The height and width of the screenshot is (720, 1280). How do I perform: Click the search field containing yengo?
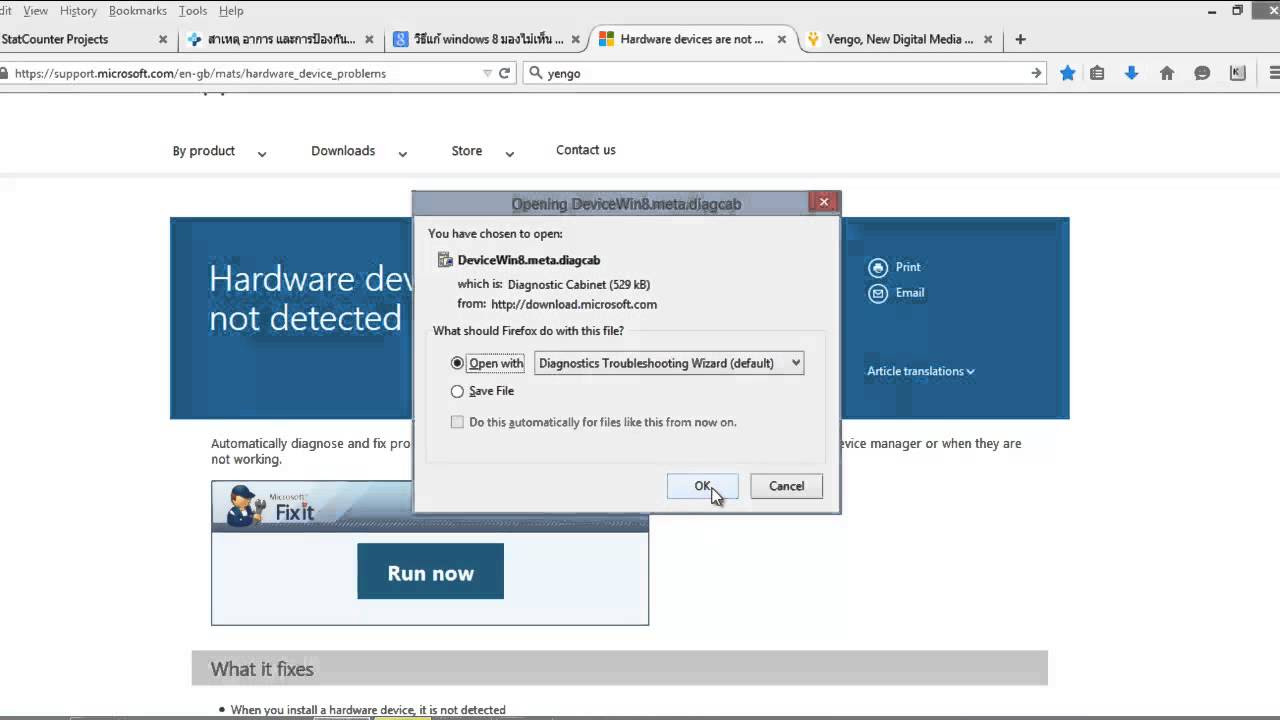785,73
